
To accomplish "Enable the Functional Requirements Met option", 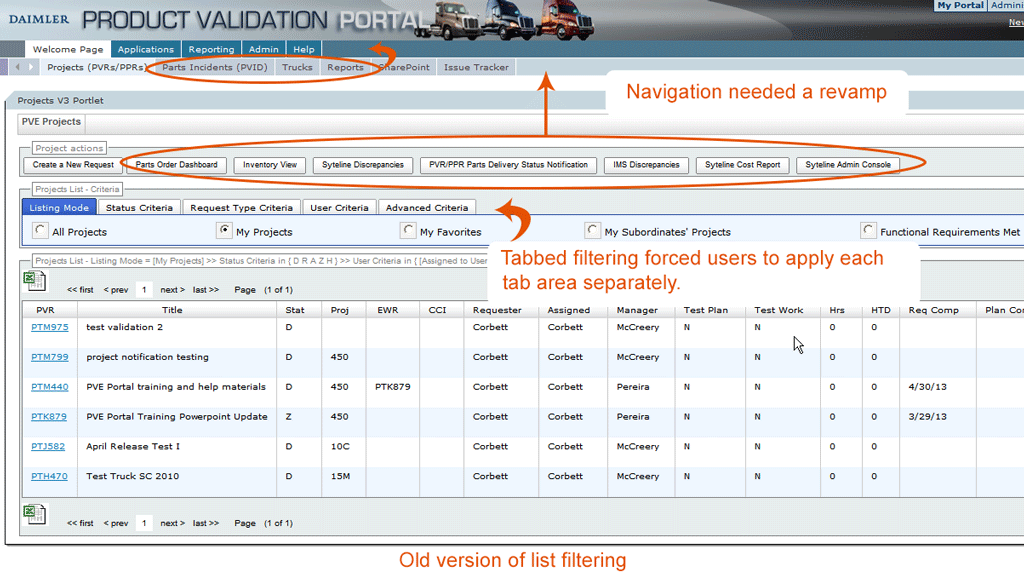I will (868, 231).
